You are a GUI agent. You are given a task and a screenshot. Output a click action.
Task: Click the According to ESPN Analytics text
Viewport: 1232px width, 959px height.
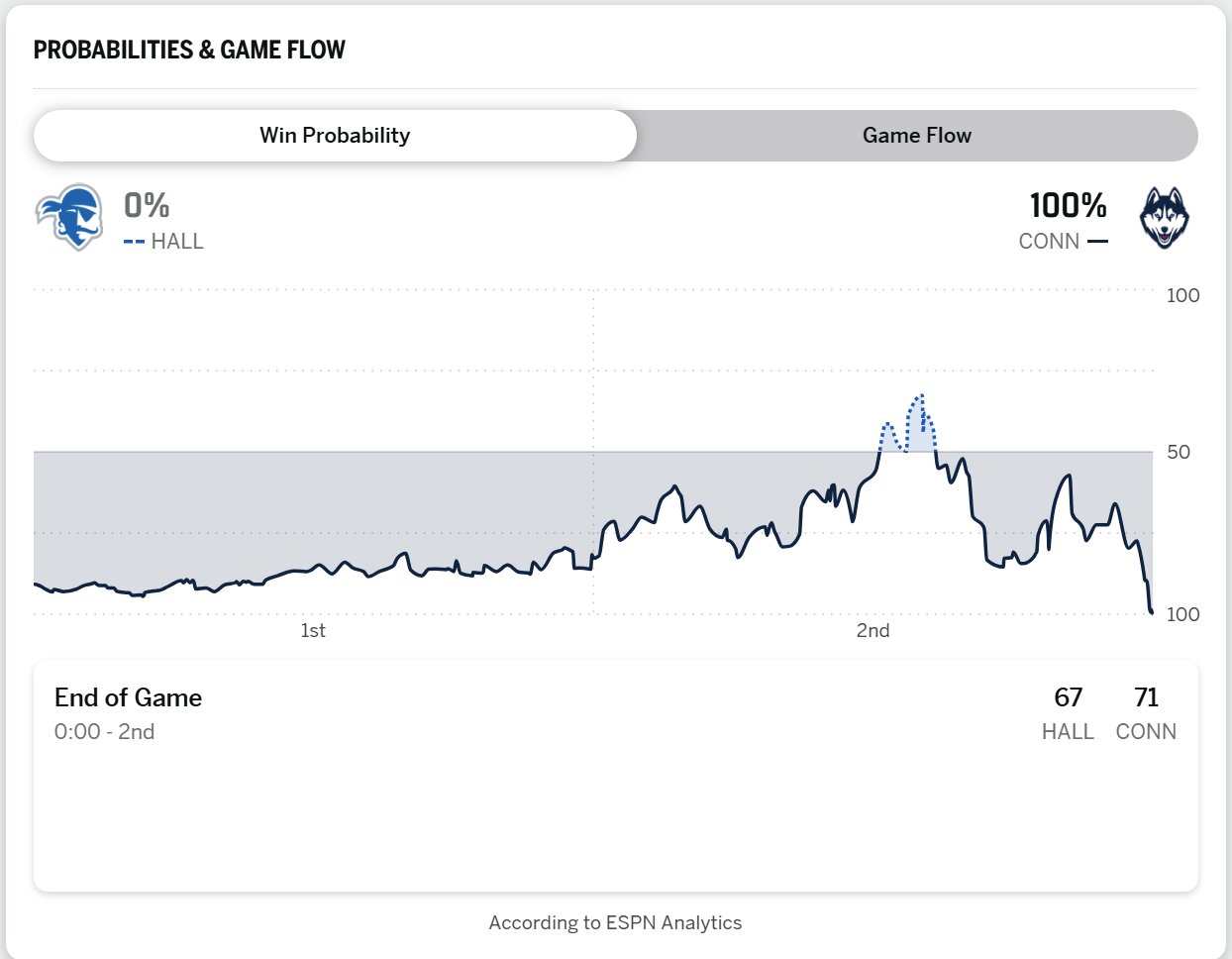(x=615, y=922)
